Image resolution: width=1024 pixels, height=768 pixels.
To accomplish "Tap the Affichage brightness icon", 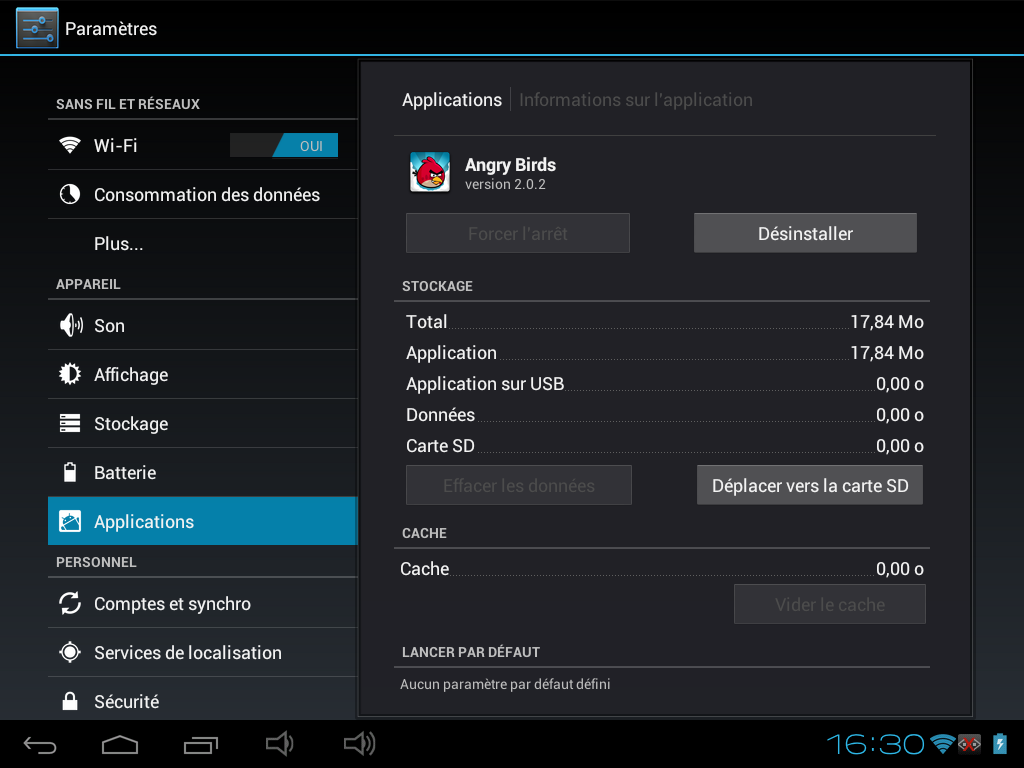I will pos(70,374).
